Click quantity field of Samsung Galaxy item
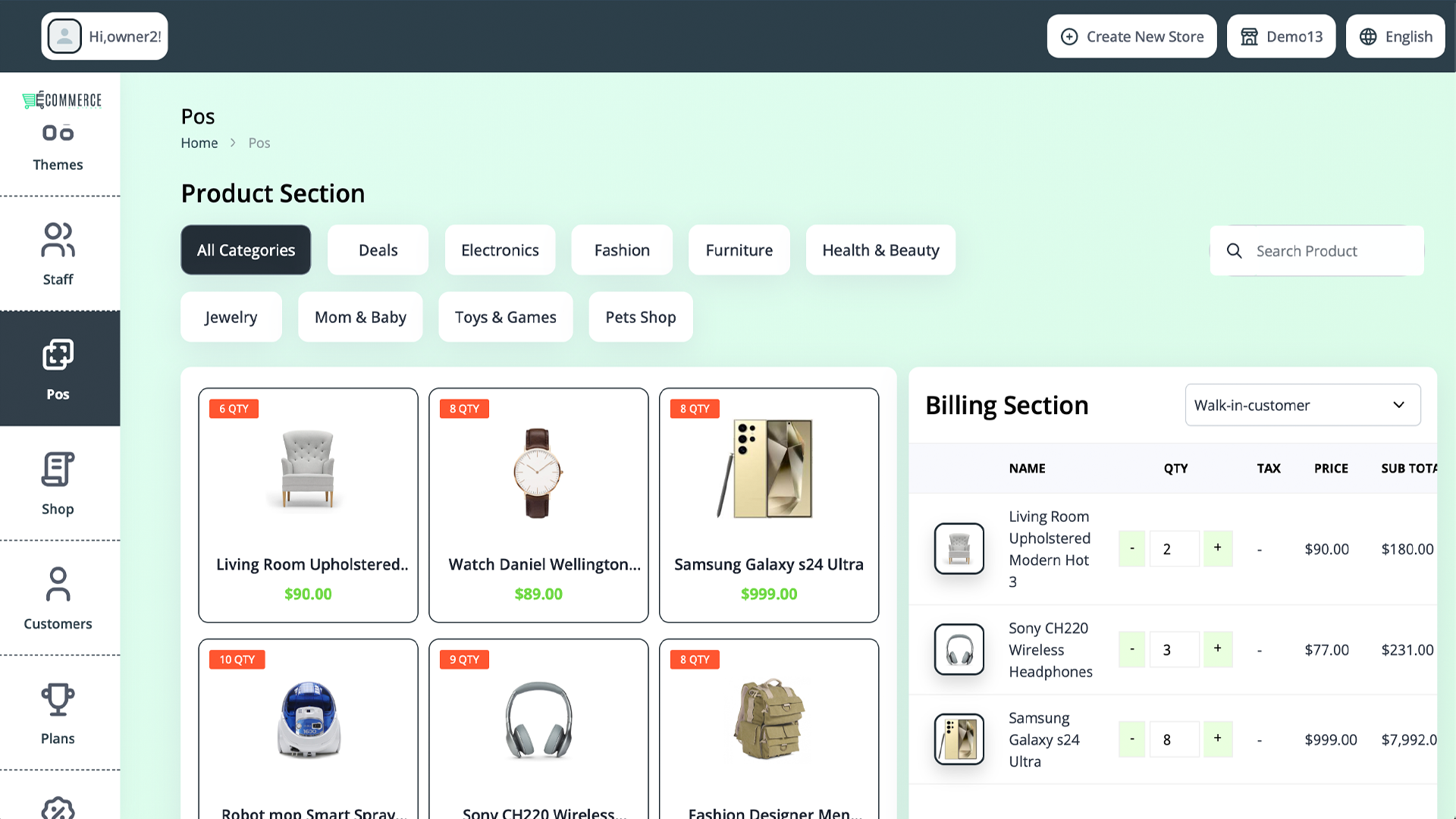 pyautogui.click(x=1175, y=739)
